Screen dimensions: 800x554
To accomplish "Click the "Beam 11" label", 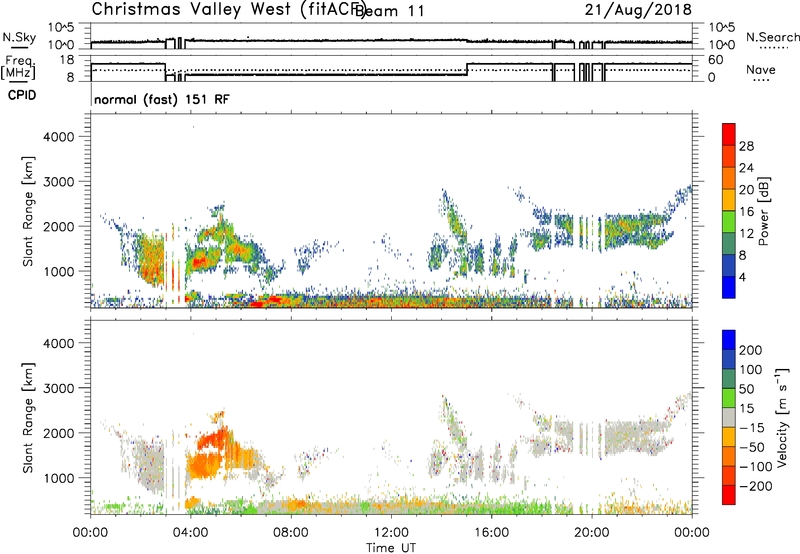I will [x=389, y=11].
